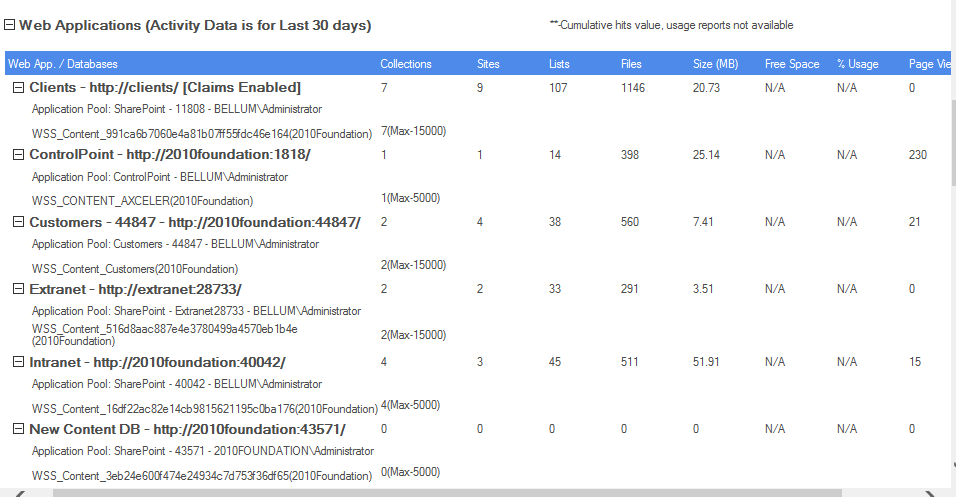Viewport: 956px width, 497px height.
Task: Sort by Sites column header
Action: pyautogui.click(x=488, y=64)
